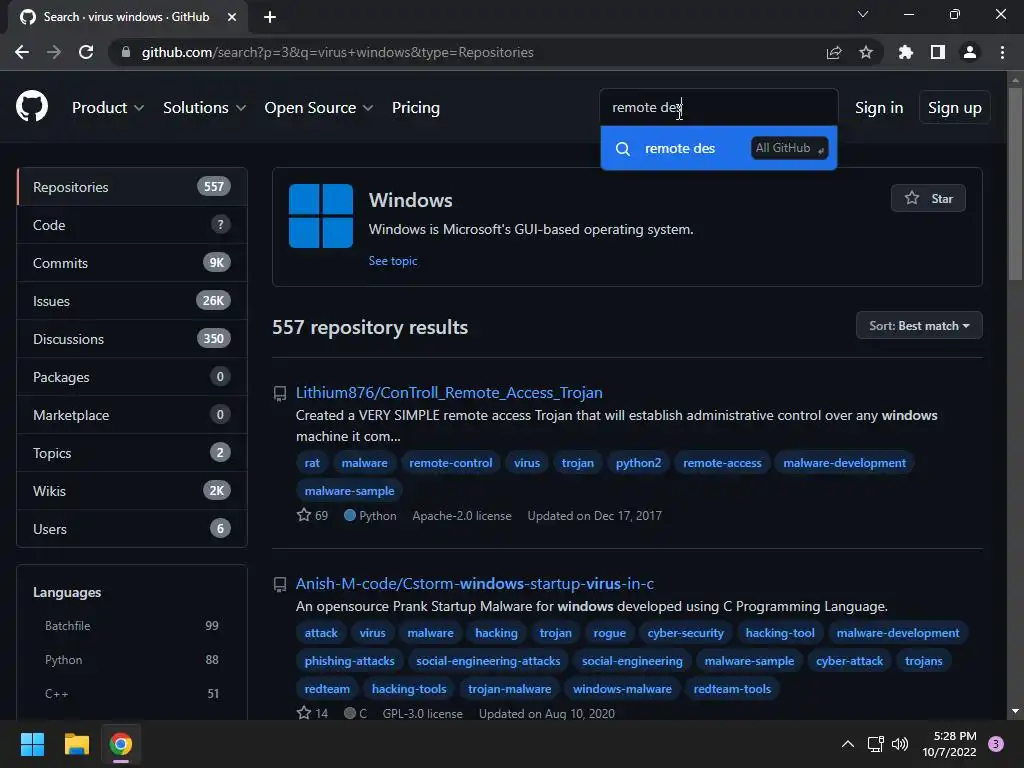Open Lithium876/ConTroll_Remote_Access_Trojan repository
Viewport: 1024px width, 768px height.
click(x=449, y=392)
